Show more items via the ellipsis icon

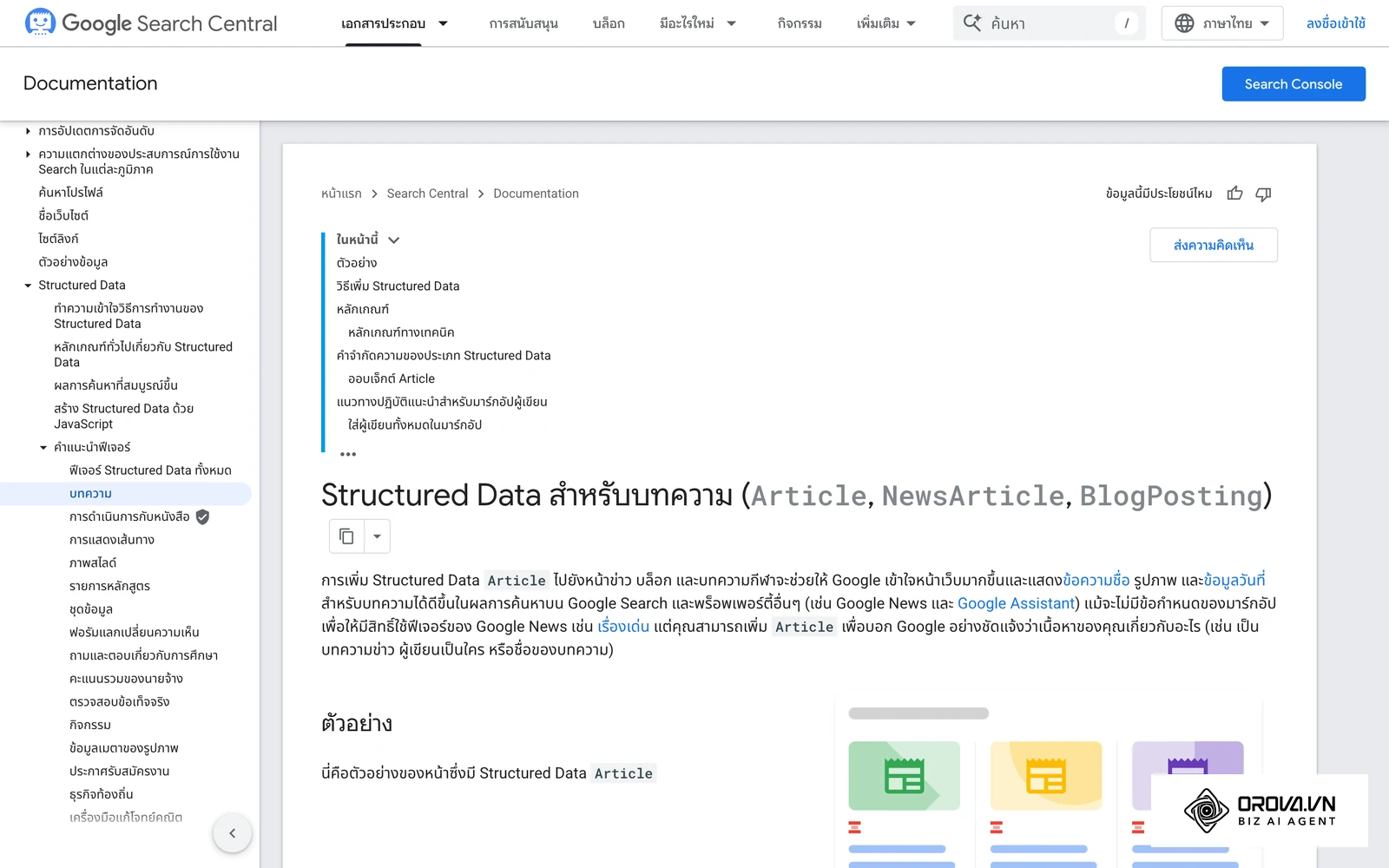point(348,454)
